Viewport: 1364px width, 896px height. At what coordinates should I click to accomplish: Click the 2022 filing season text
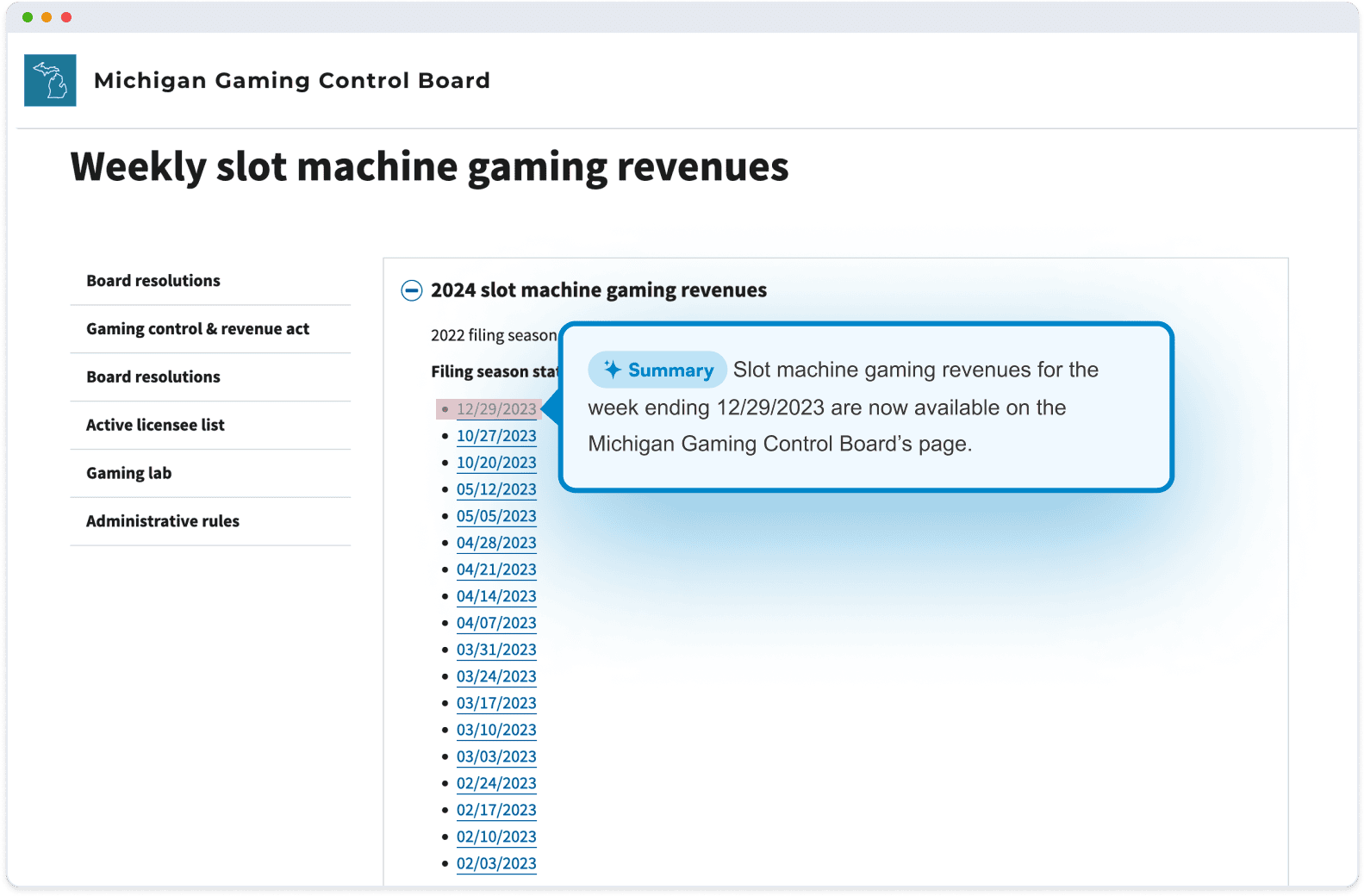tap(494, 335)
